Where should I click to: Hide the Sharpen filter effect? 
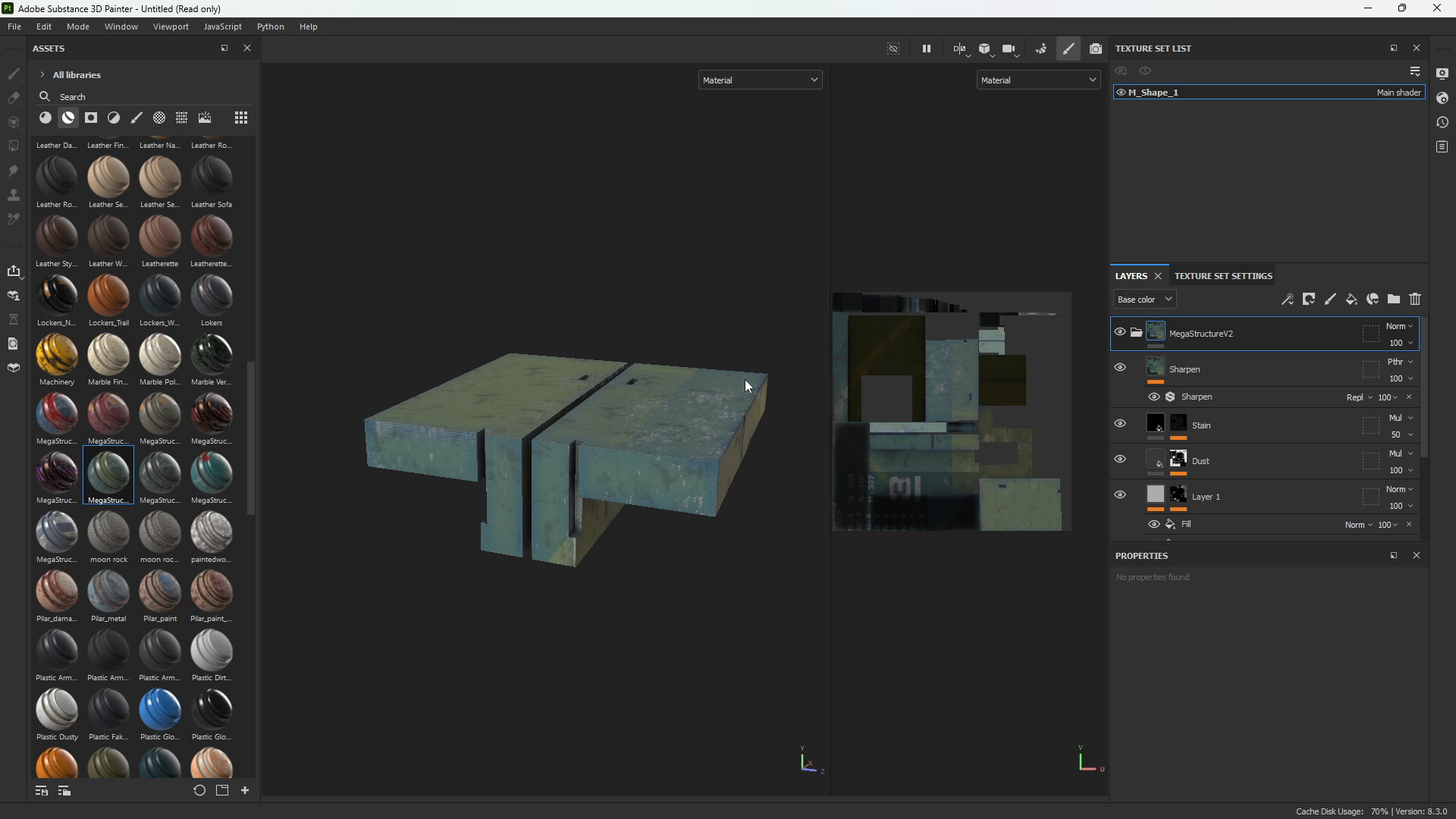point(1153,397)
